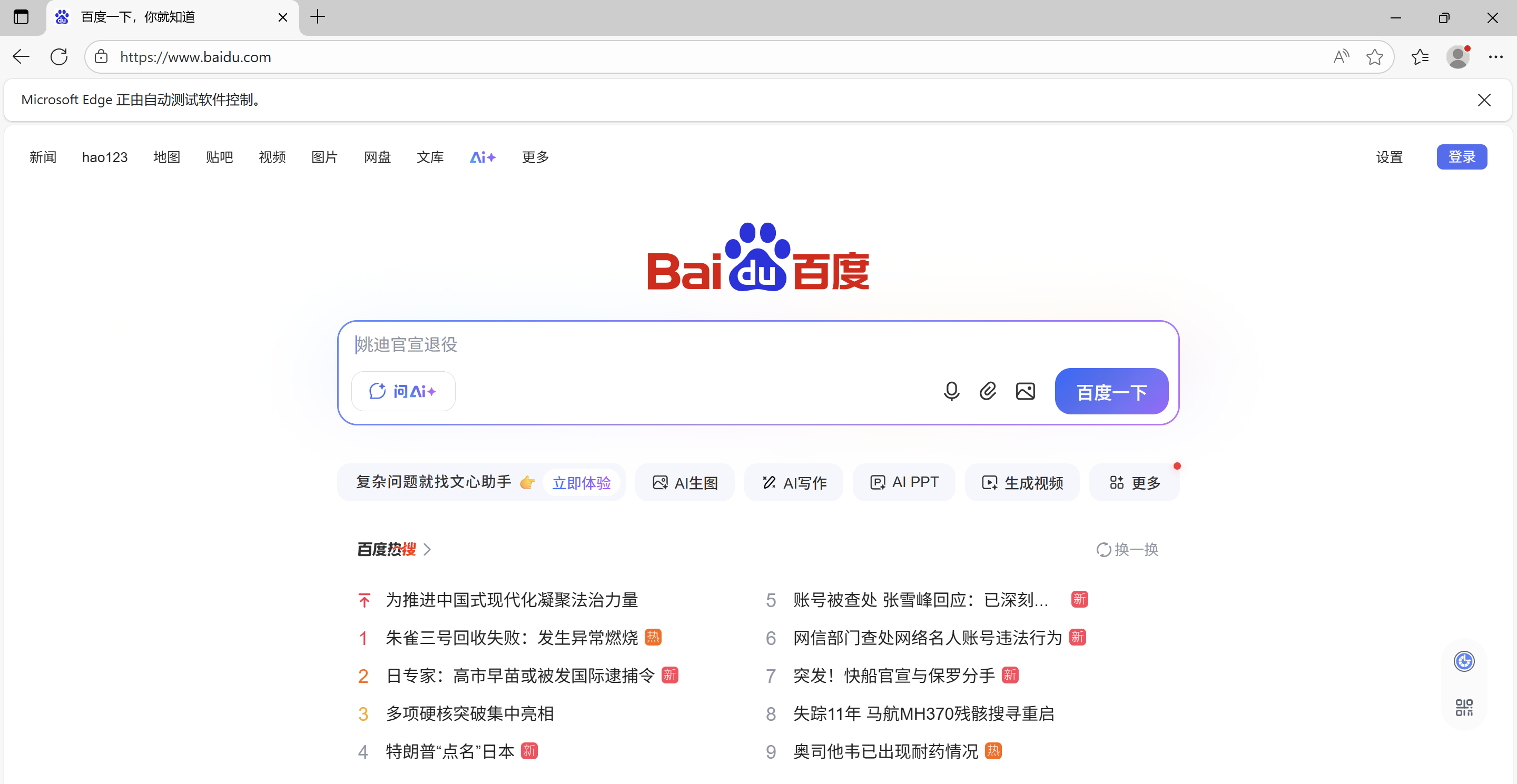Click the image search picture icon
The image size is (1517, 784).
point(1025,391)
